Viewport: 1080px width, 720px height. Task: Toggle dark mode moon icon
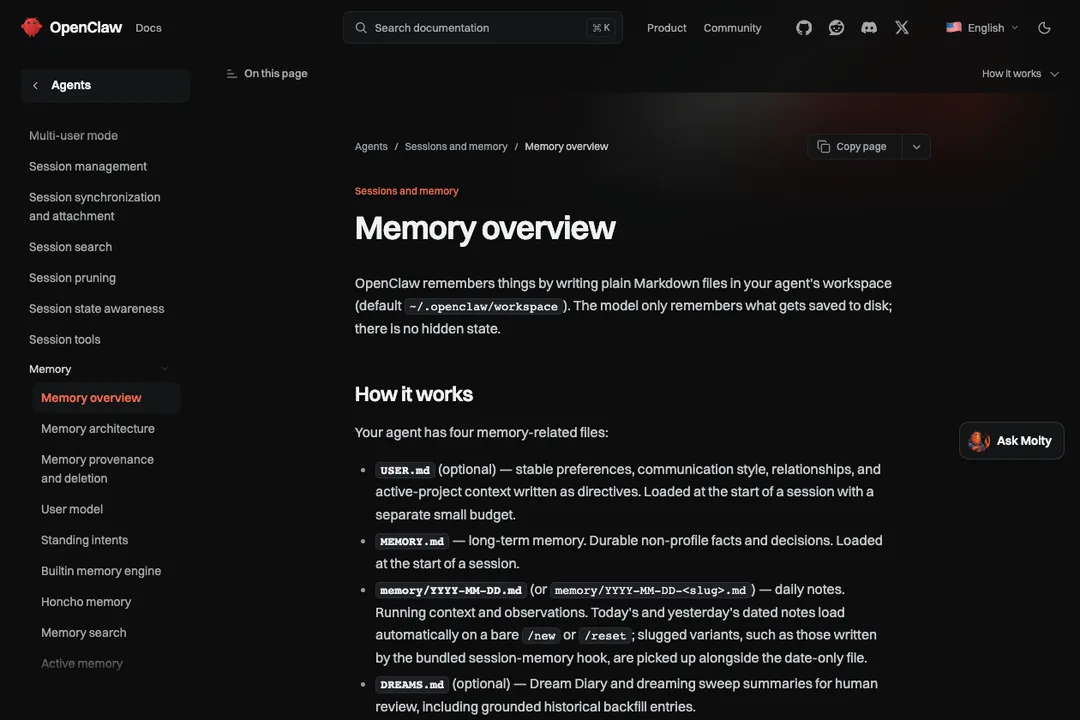[1044, 28]
